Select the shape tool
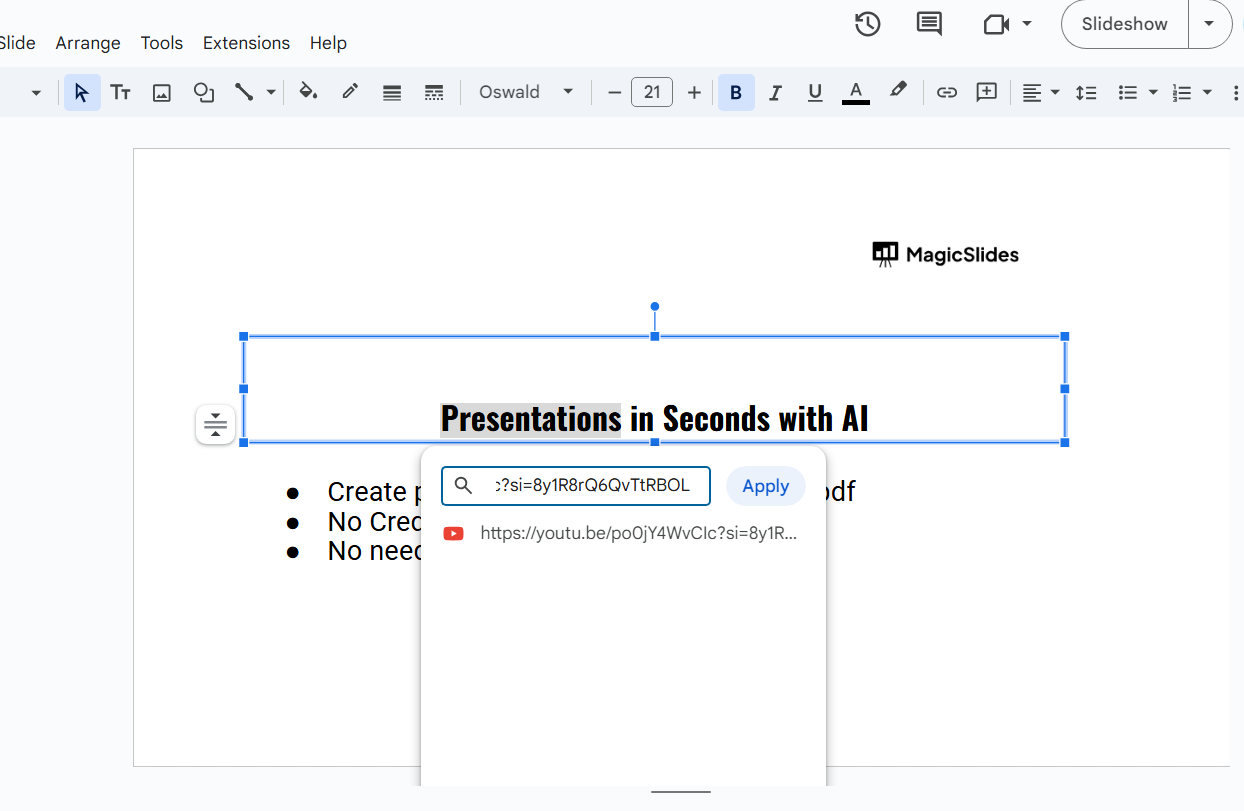This screenshot has width=1244, height=811. click(204, 92)
